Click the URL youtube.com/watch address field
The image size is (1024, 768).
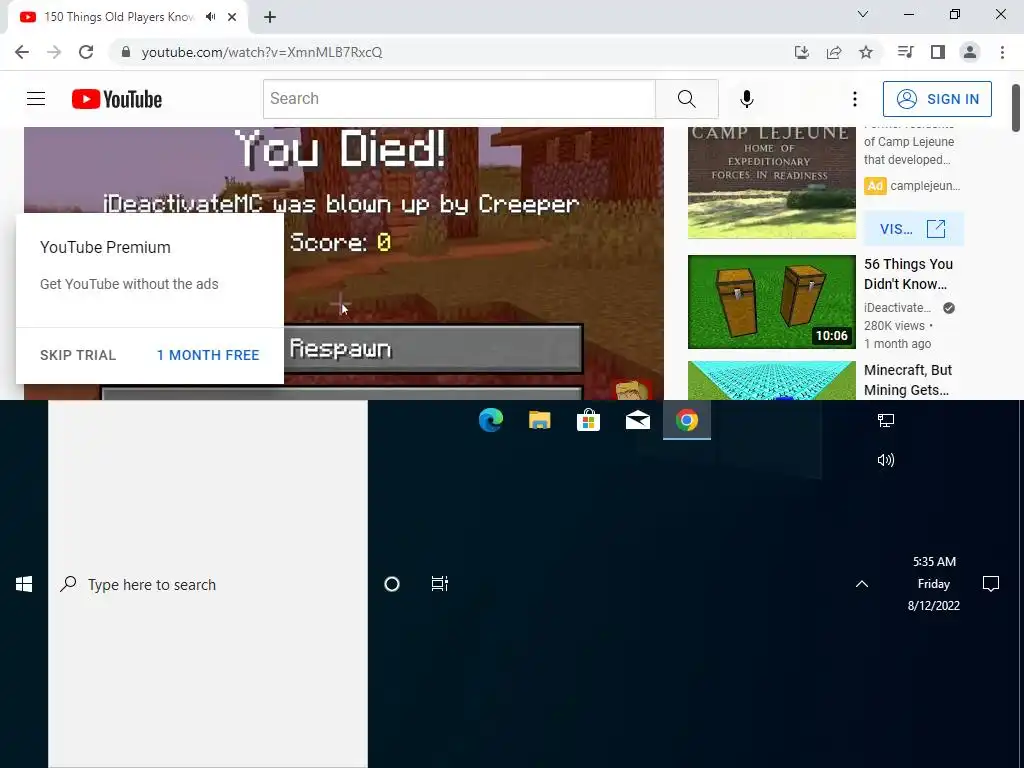coord(262,52)
